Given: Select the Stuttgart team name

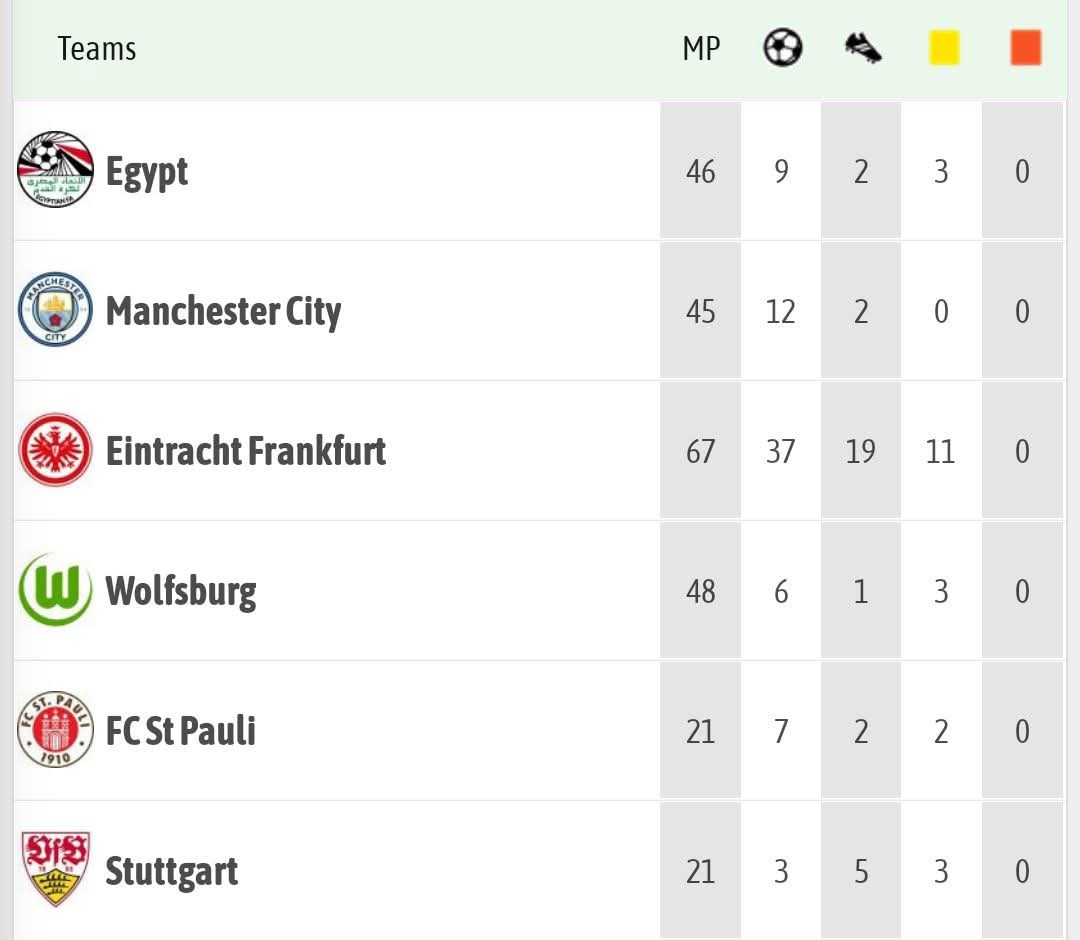Looking at the screenshot, I should [172, 871].
